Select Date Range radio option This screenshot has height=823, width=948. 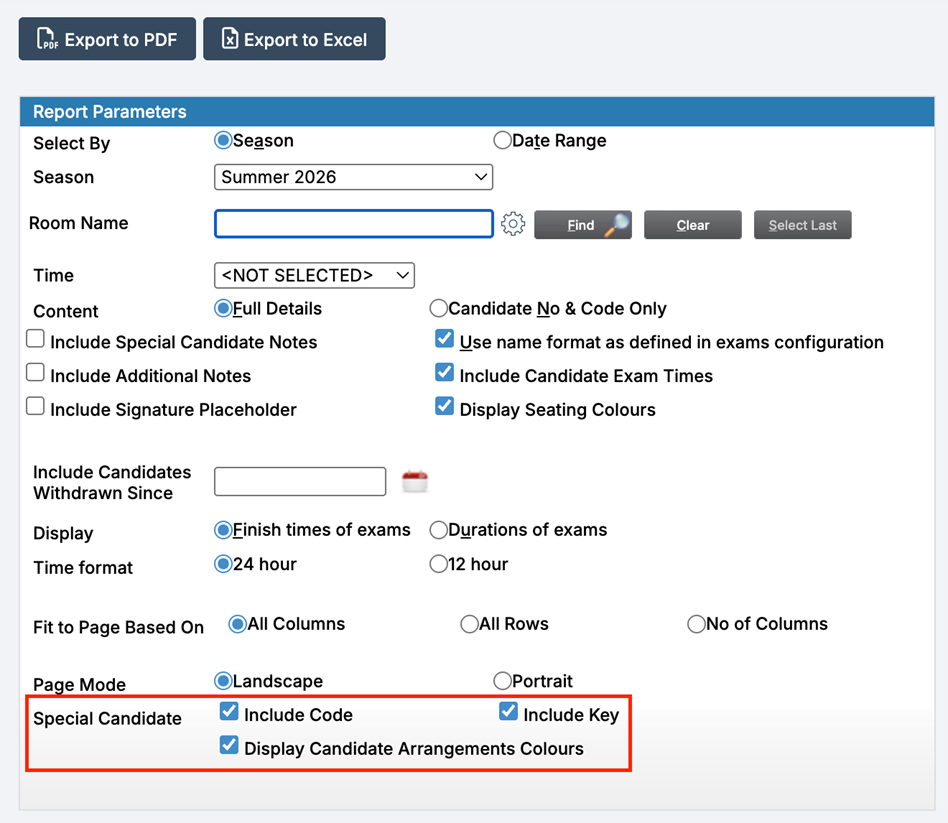coord(502,141)
